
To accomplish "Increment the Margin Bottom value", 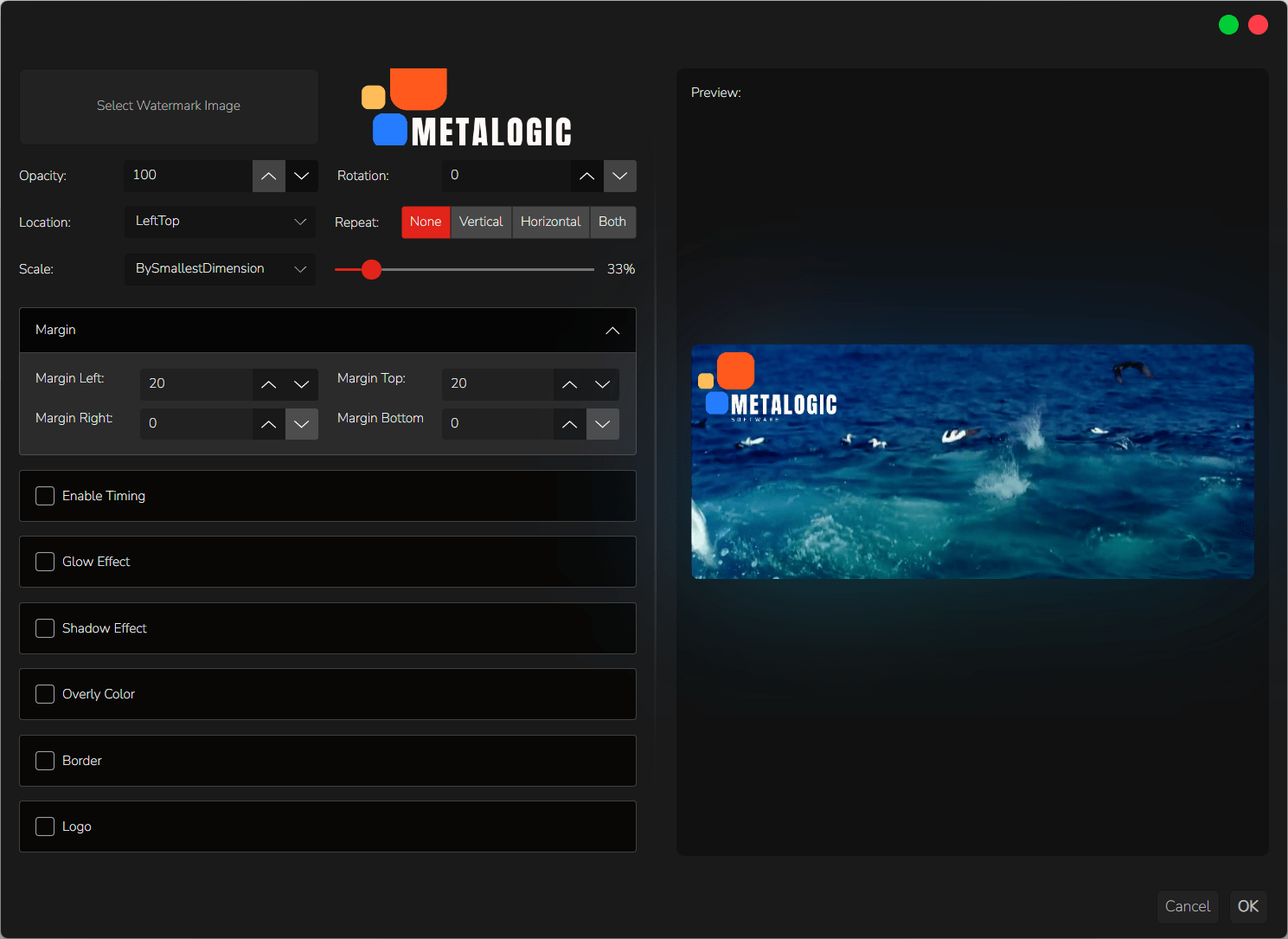I will (x=570, y=424).
